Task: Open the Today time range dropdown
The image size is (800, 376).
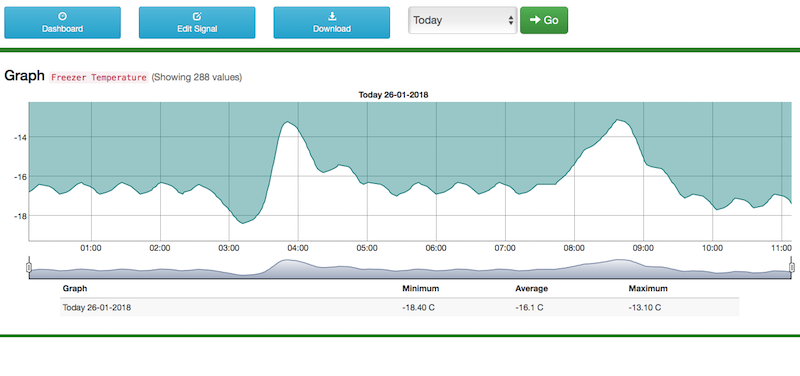Action: (x=463, y=20)
